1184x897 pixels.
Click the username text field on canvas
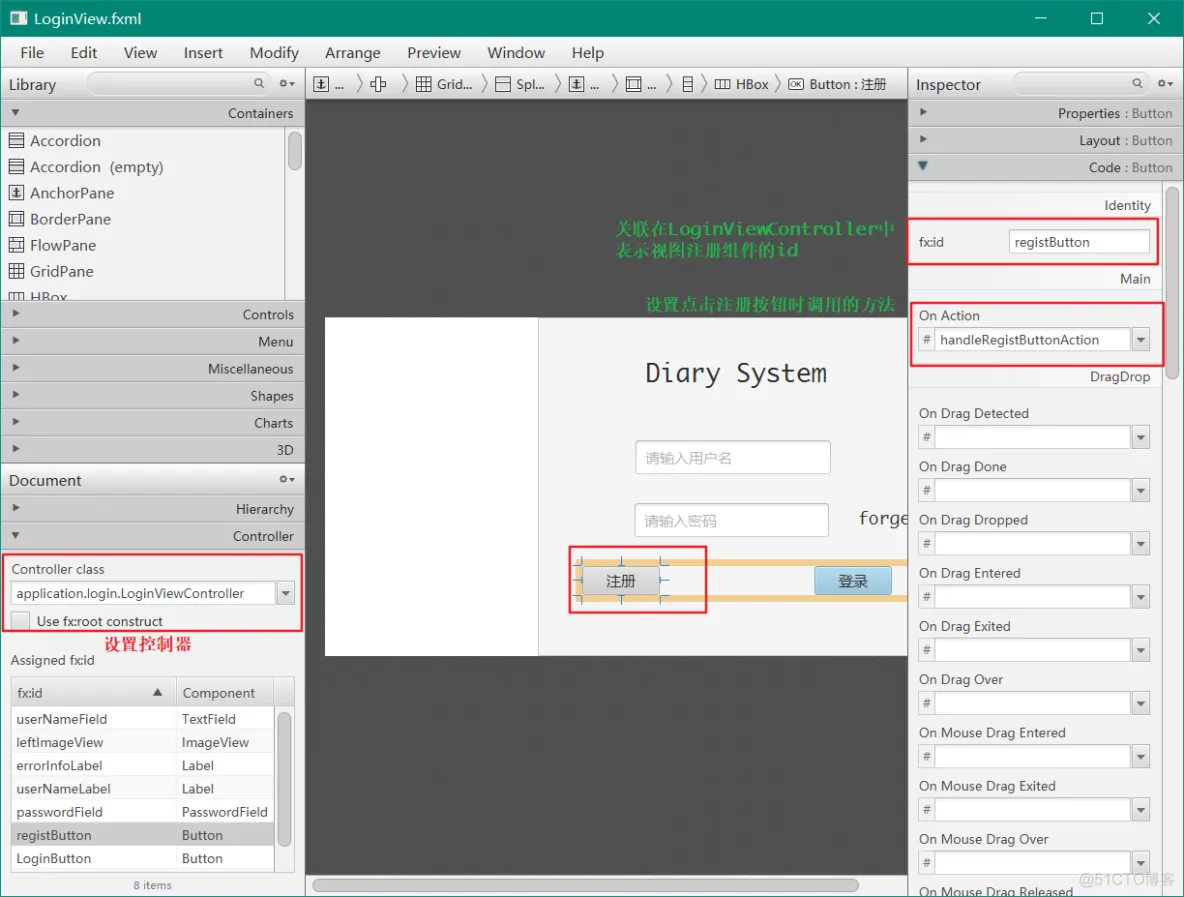[732, 458]
